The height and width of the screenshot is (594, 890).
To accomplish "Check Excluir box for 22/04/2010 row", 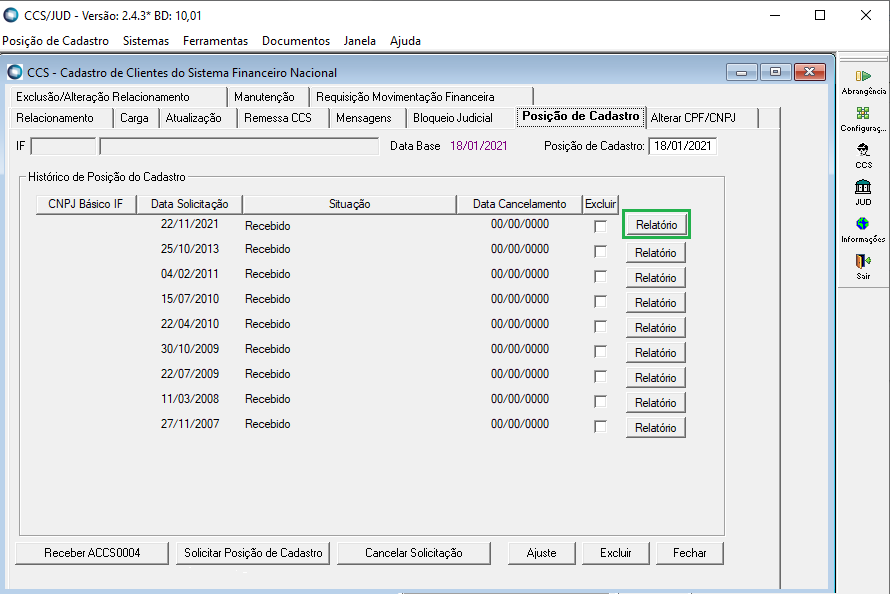I will point(600,326).
